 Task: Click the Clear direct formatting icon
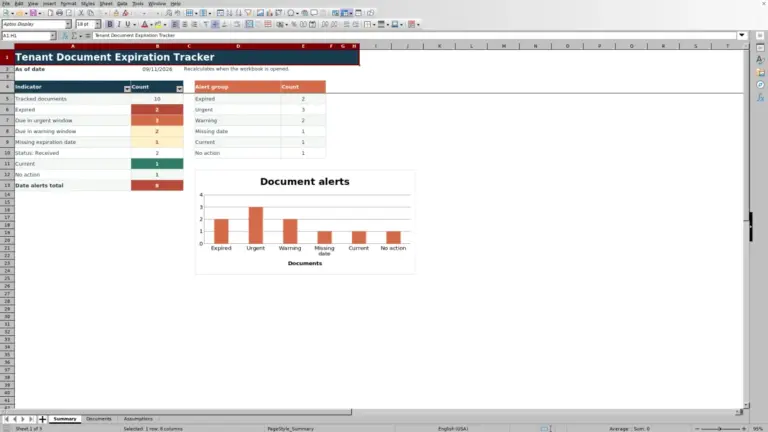pyautogui.click(x=125, y=13)
